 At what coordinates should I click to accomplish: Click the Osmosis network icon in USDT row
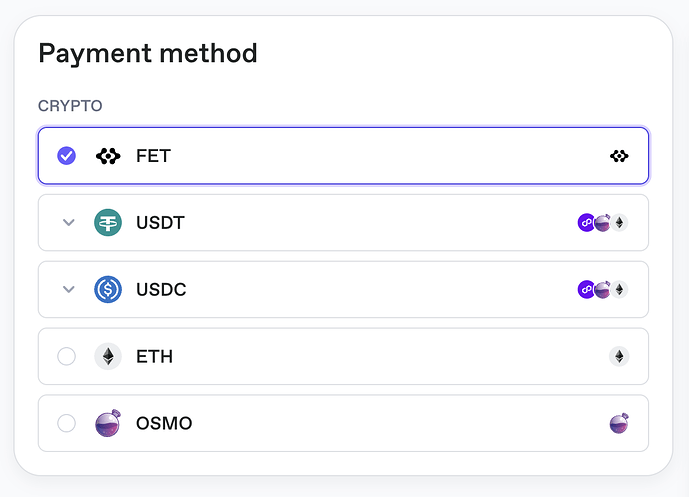point(602,223)
